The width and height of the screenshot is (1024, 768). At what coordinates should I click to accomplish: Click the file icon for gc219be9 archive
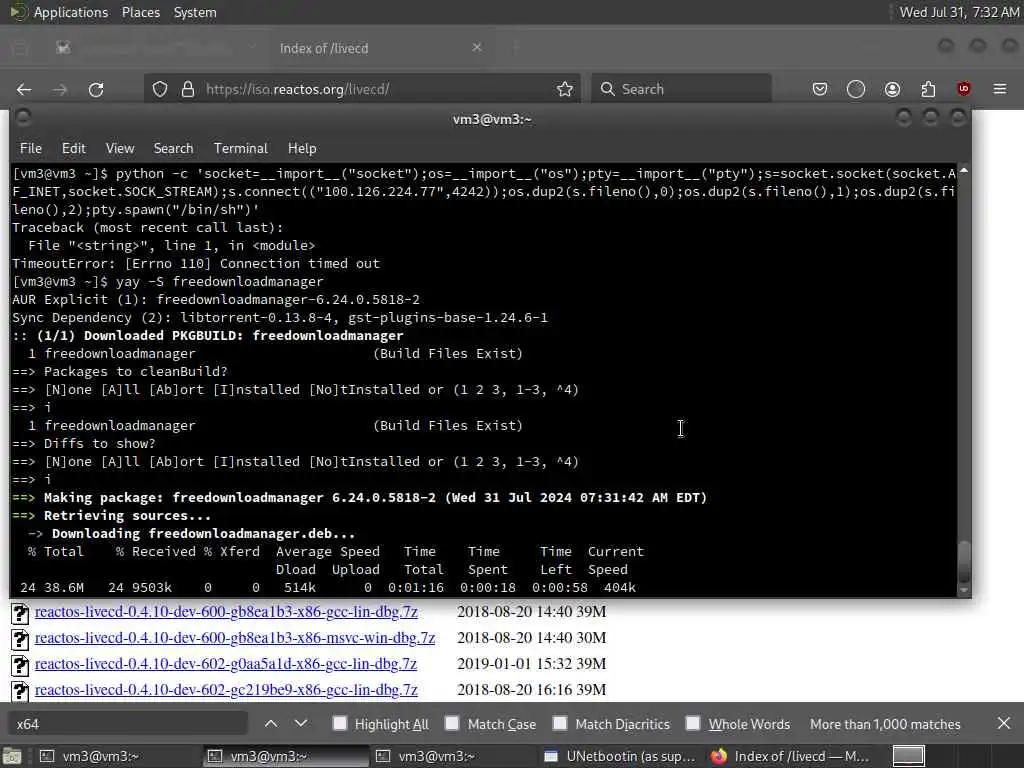coord(20,691)
